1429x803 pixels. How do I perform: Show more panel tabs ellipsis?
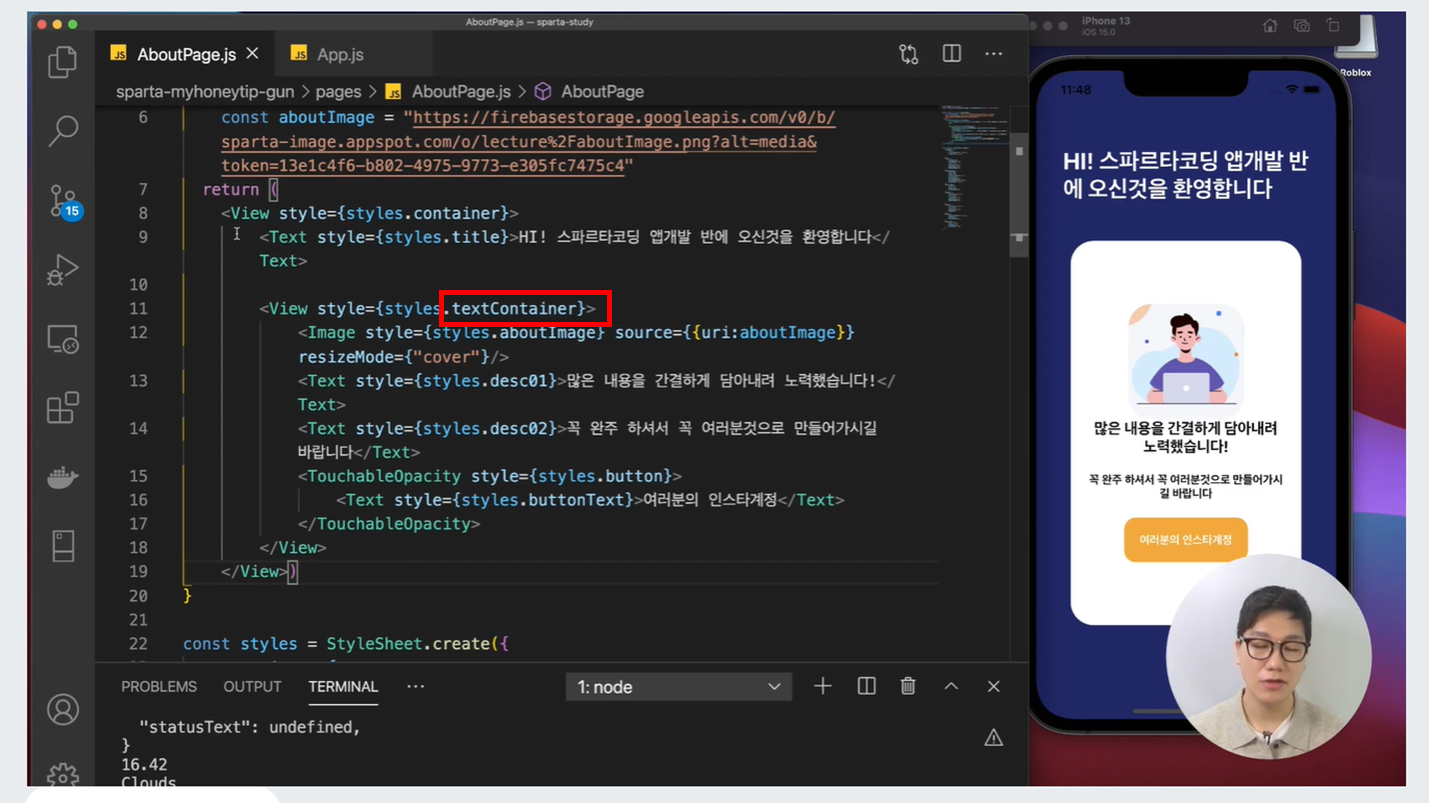click(416, 687)
